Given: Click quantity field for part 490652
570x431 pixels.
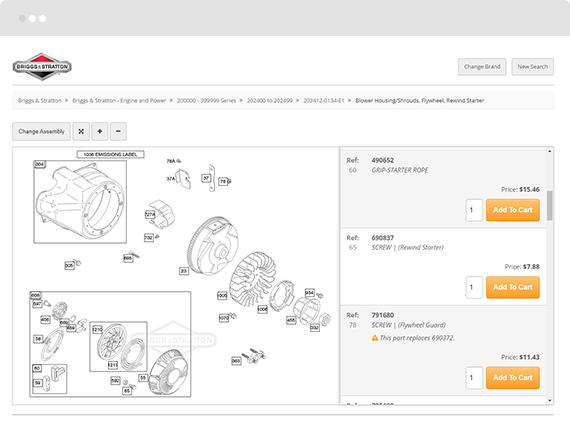Looking at the screenshot, I should click(474, 210).
